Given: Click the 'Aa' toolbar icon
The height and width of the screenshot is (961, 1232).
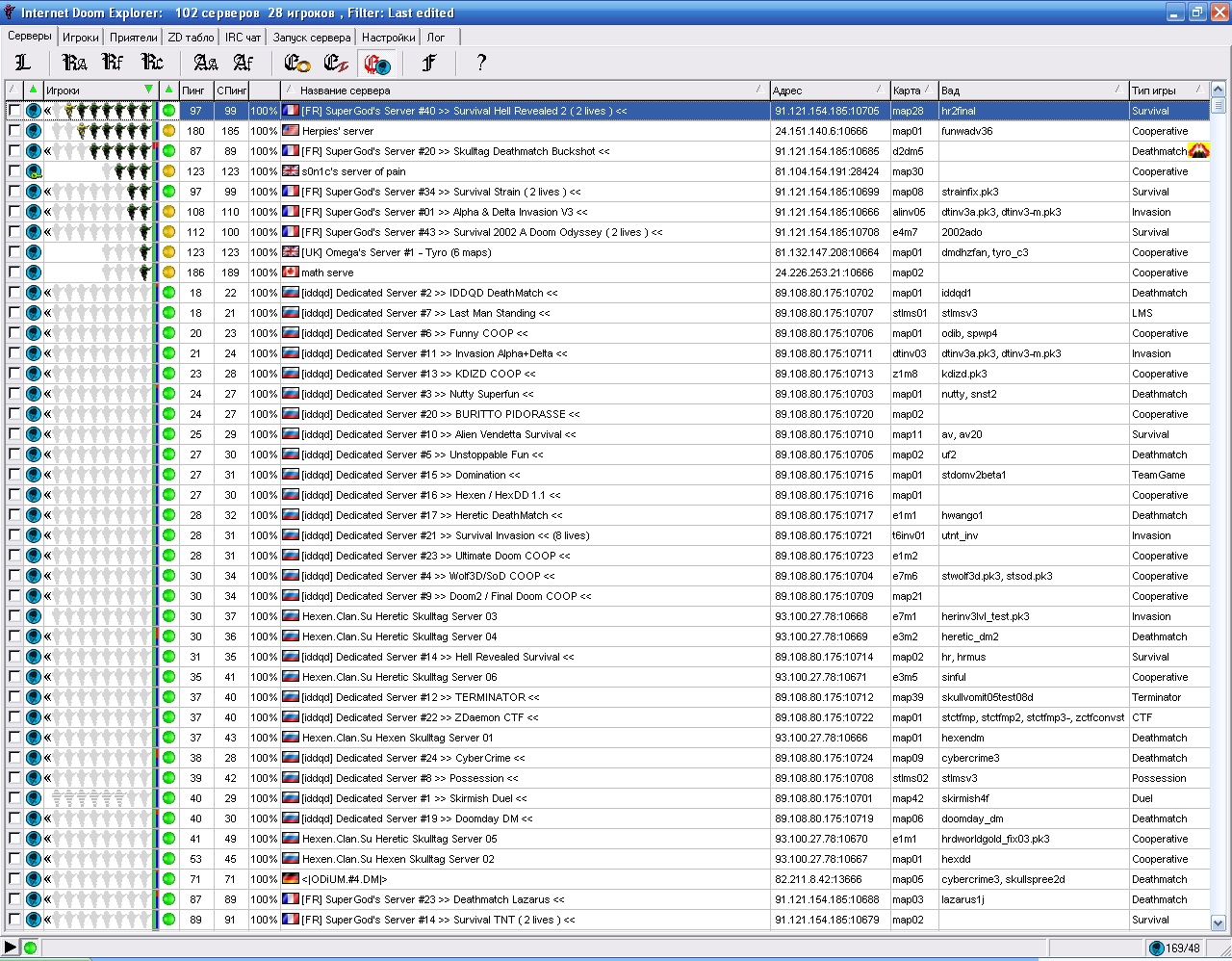Looking at the screenshot, I should click(205, 63).
